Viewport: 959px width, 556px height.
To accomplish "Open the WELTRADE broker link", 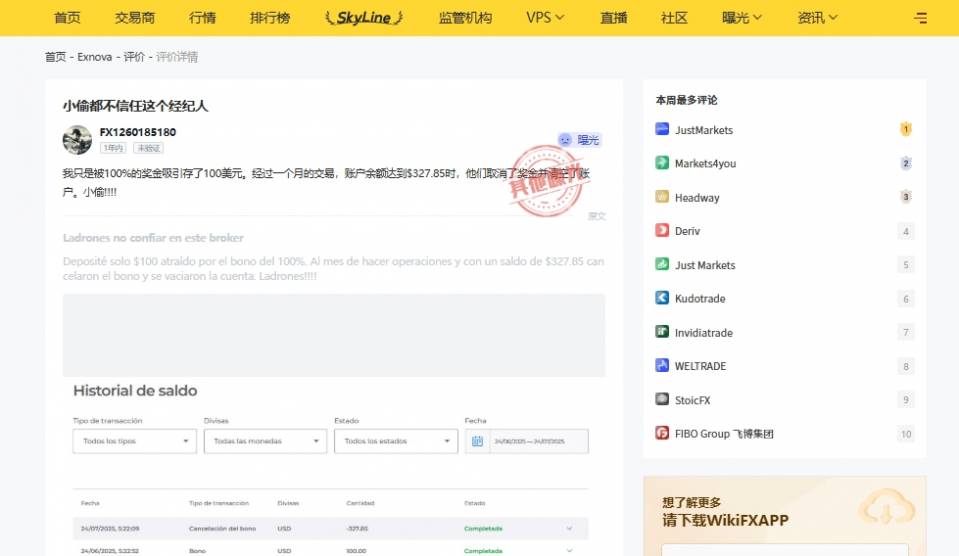I will [x=700, y=366].
